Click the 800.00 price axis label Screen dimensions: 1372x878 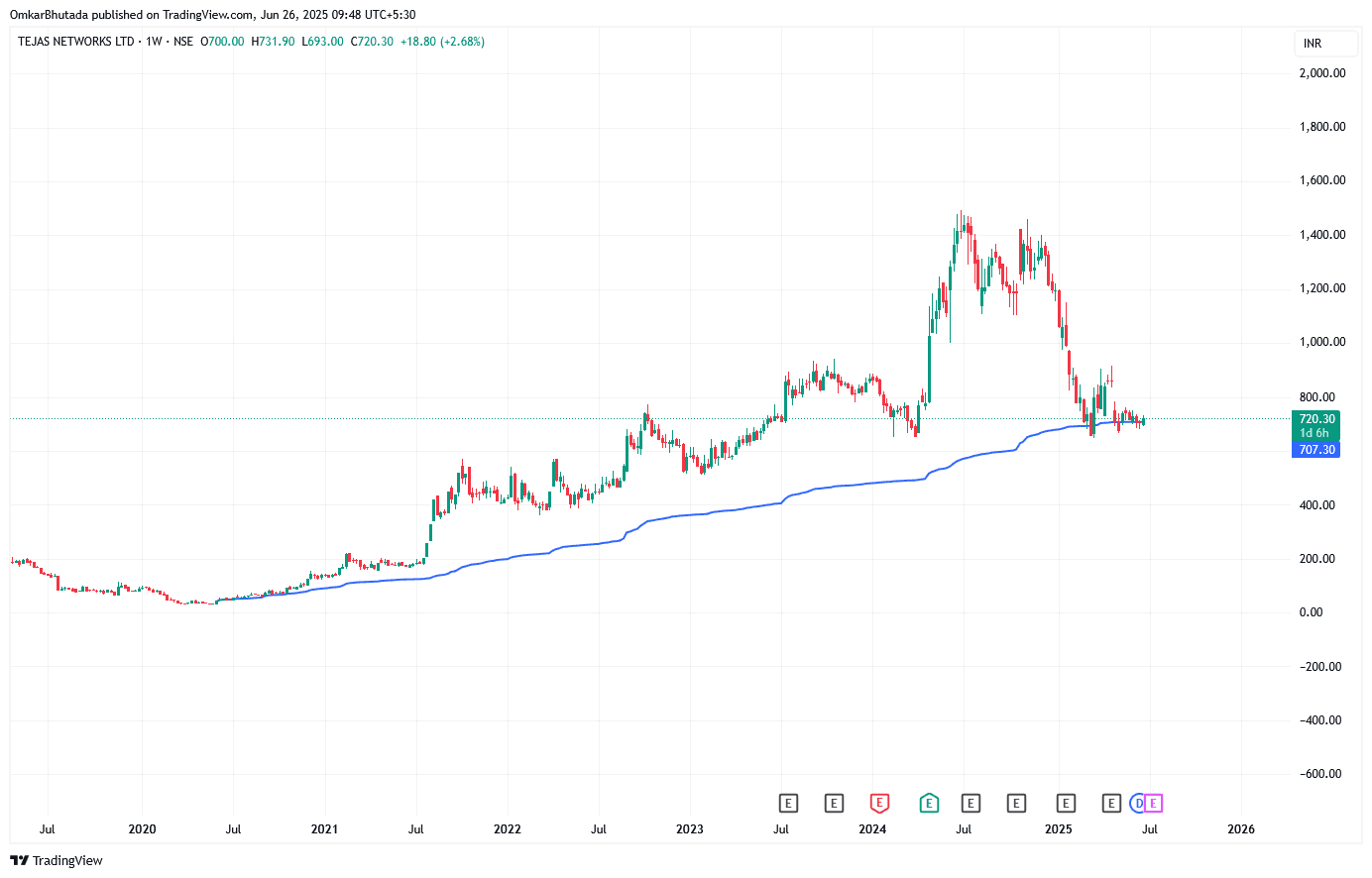point(1316,397)
